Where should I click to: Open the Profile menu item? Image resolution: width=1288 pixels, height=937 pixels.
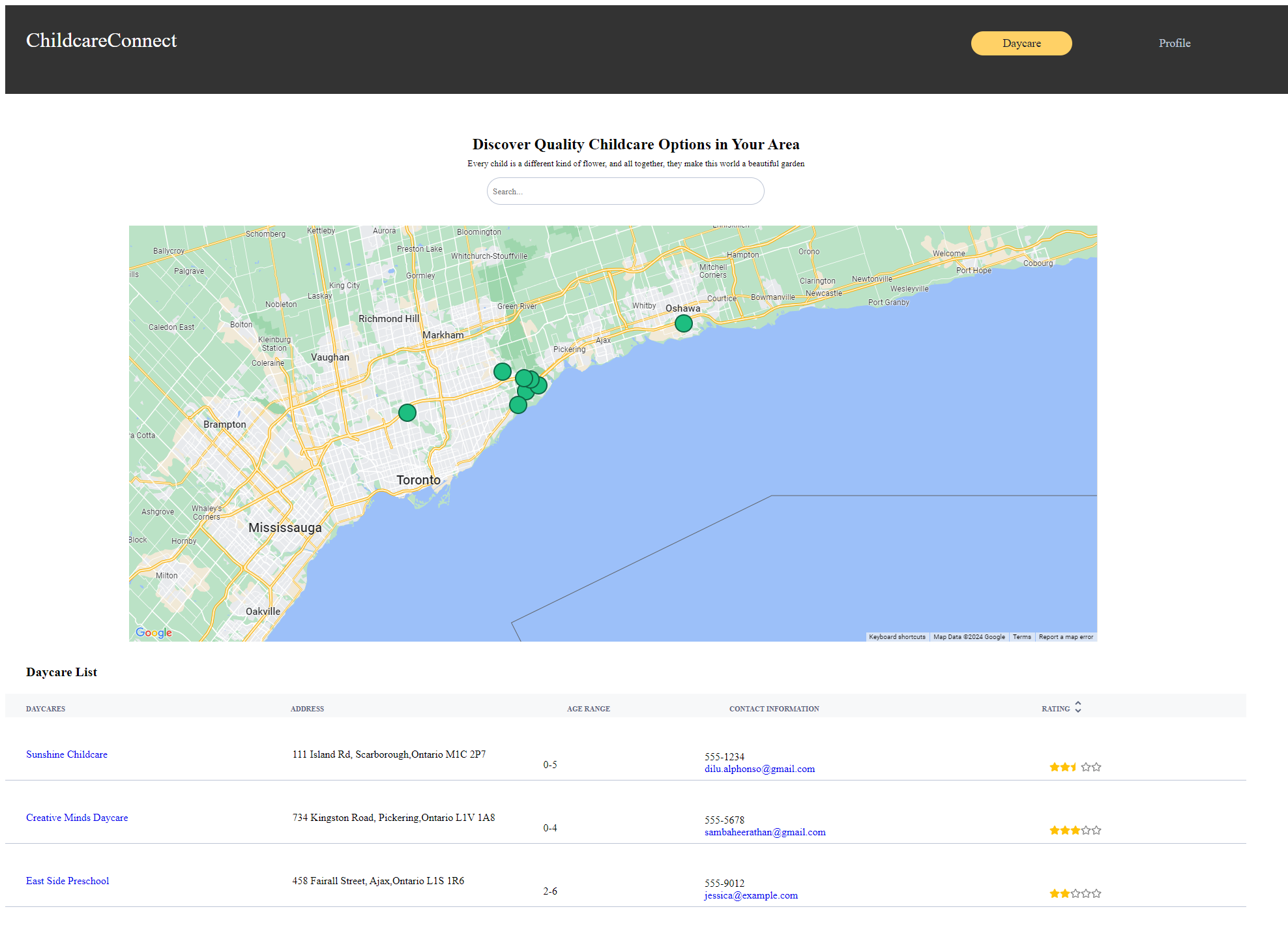pos(1174,43)
